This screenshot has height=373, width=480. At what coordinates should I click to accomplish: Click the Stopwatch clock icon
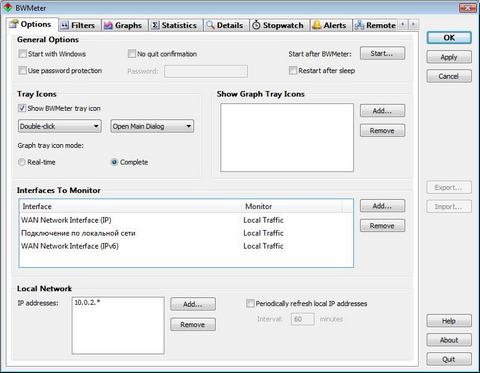click(x=256, y=25)
